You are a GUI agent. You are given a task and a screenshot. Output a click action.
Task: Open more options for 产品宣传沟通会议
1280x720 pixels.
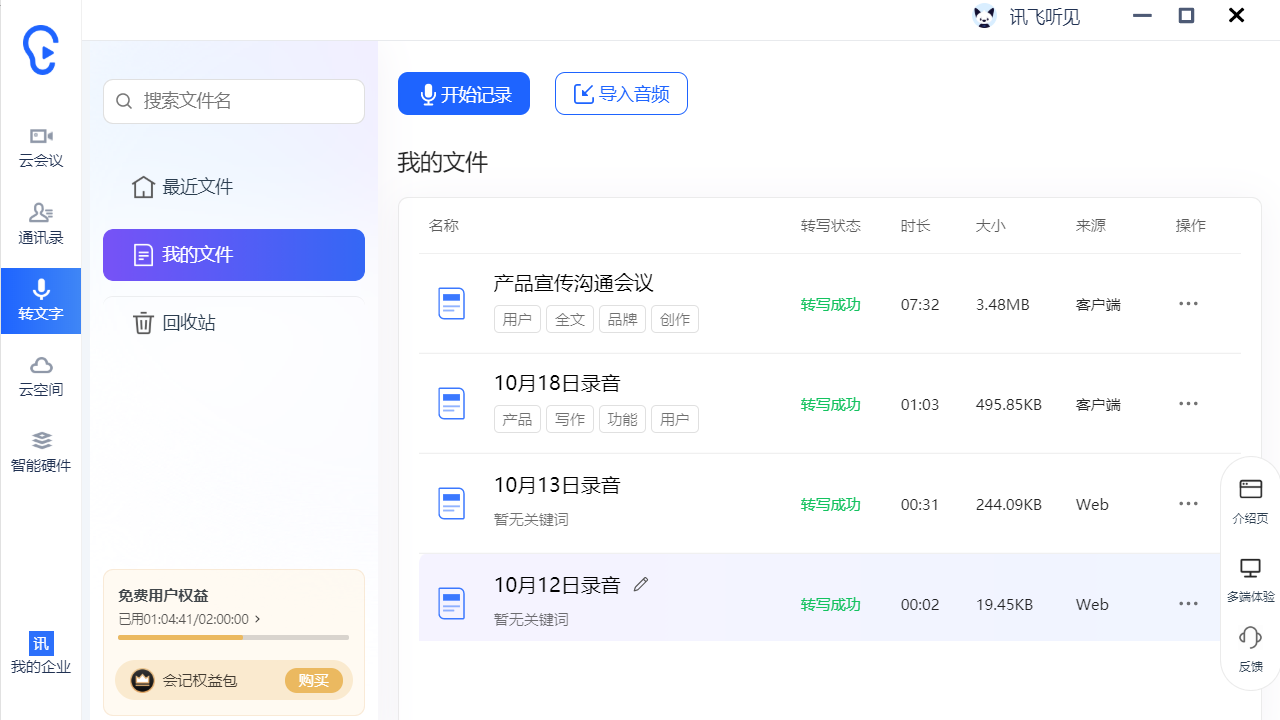1188,304
